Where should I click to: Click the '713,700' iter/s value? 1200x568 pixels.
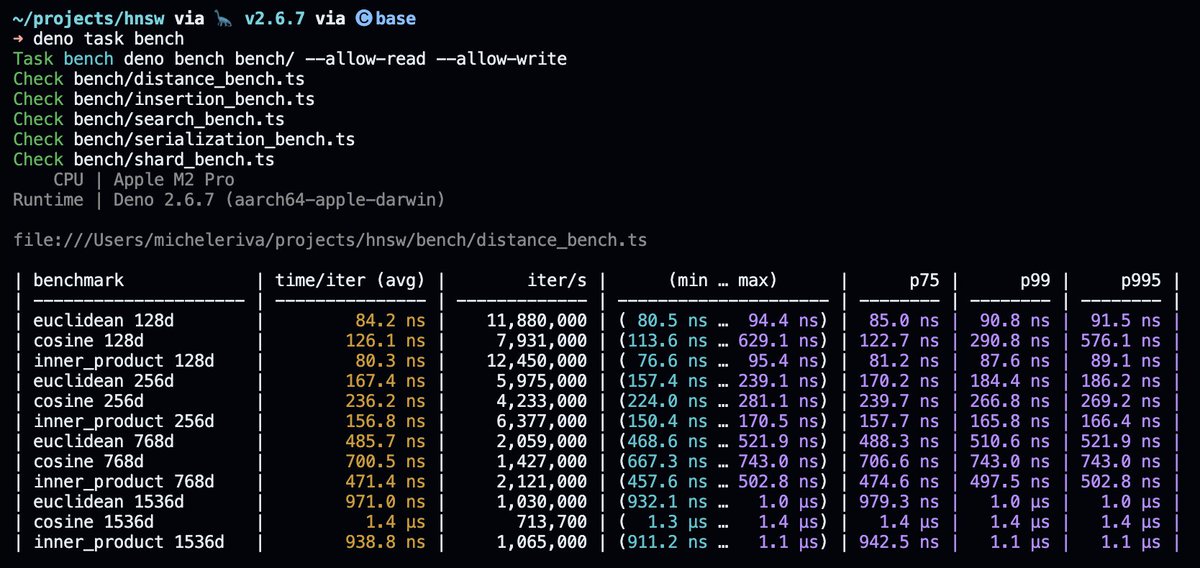[552, 521]
